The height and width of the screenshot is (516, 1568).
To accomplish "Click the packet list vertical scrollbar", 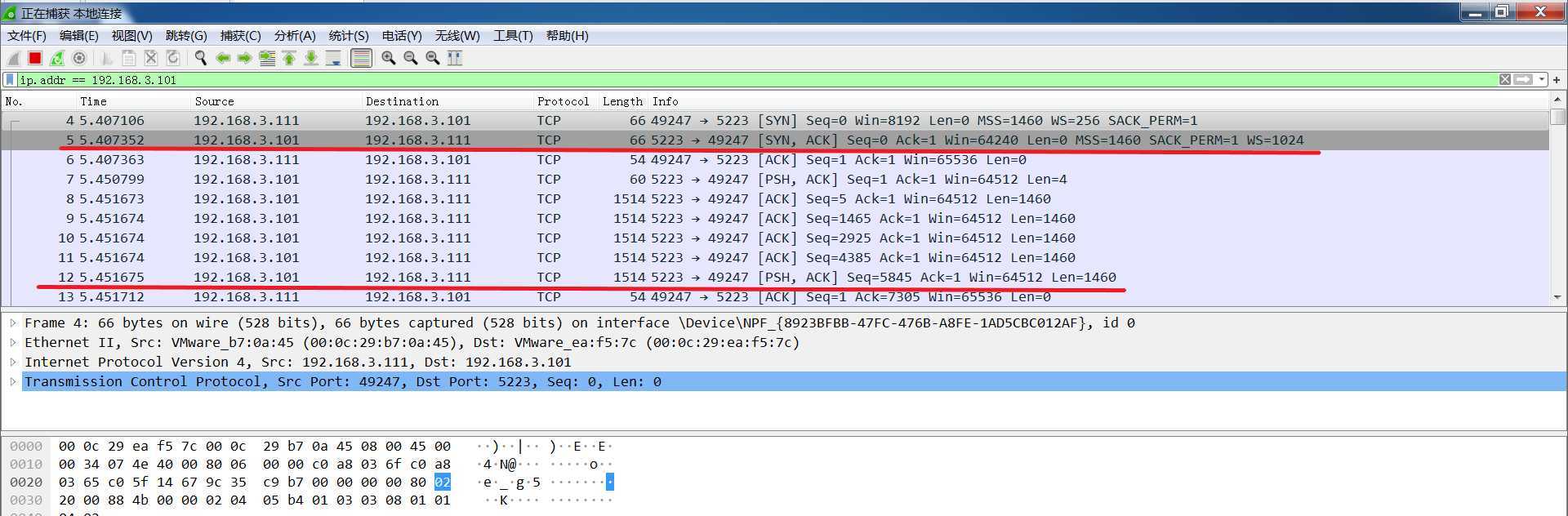I will [x=1558, y=204].
